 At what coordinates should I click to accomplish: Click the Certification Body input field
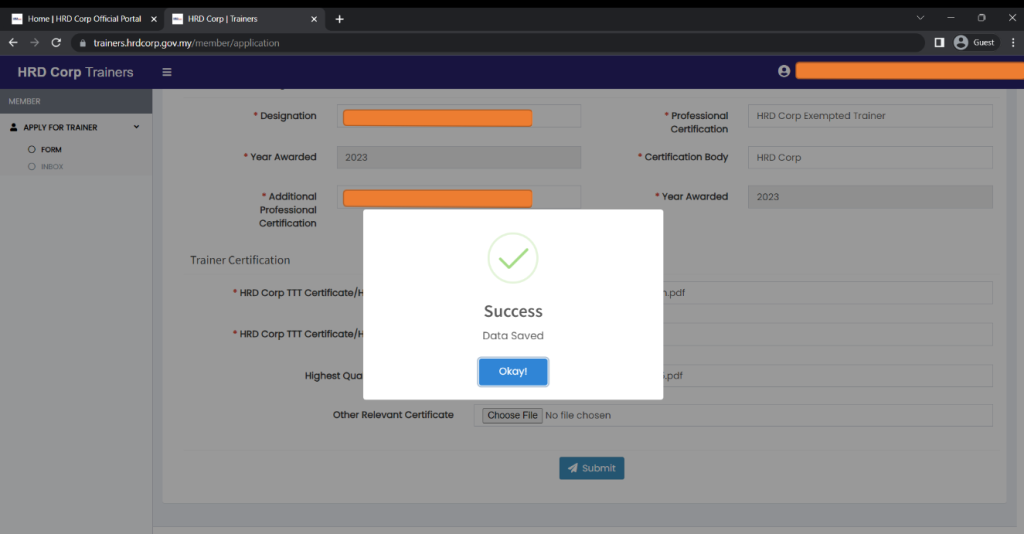pos(870,157)
